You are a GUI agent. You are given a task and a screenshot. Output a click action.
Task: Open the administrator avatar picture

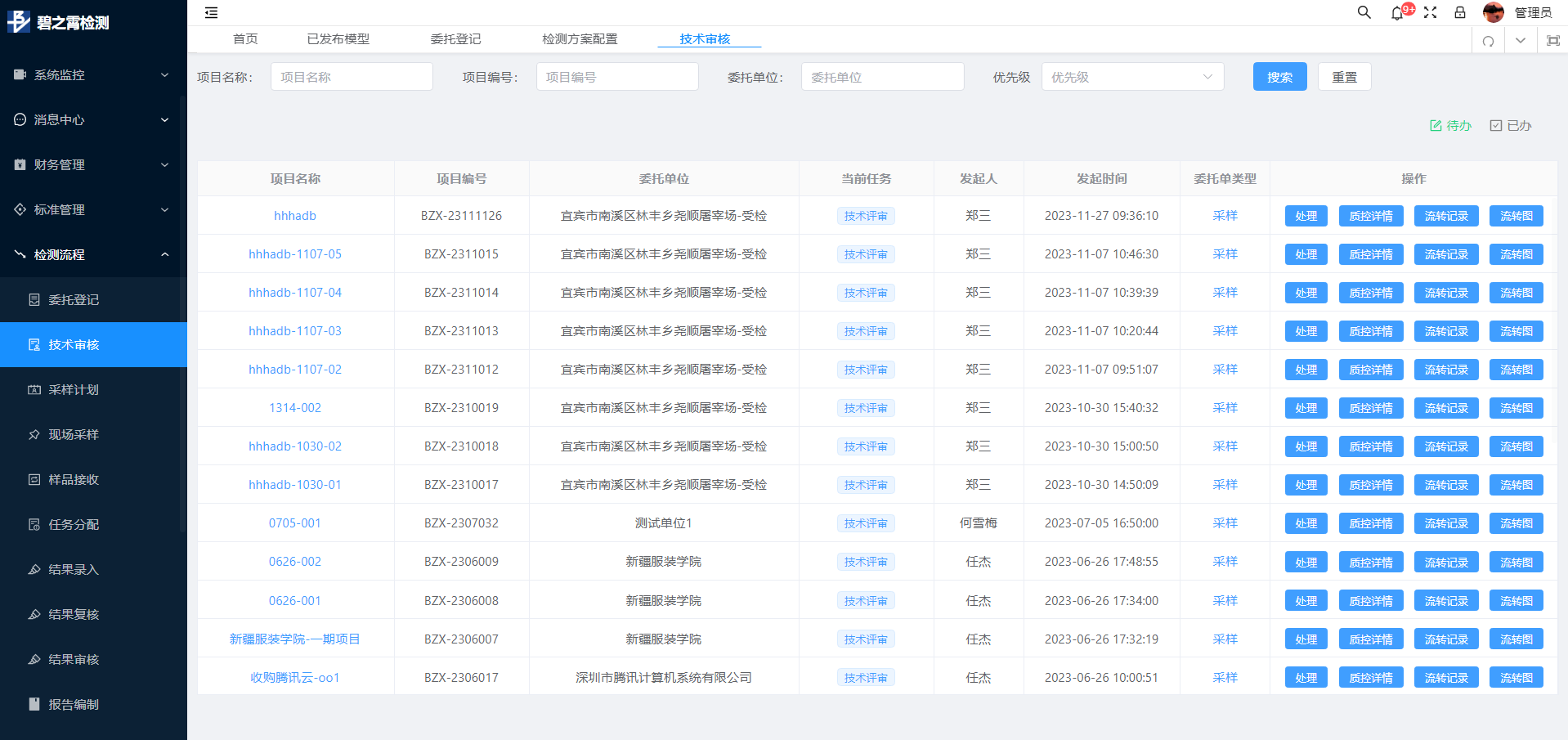(1494, 12)
